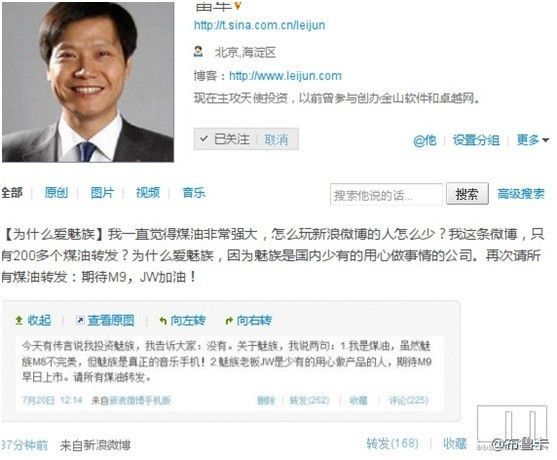Screen dimensions: 557x460
Task: Click the 查看原图 view original image icon
Action: tap(80, 320)
